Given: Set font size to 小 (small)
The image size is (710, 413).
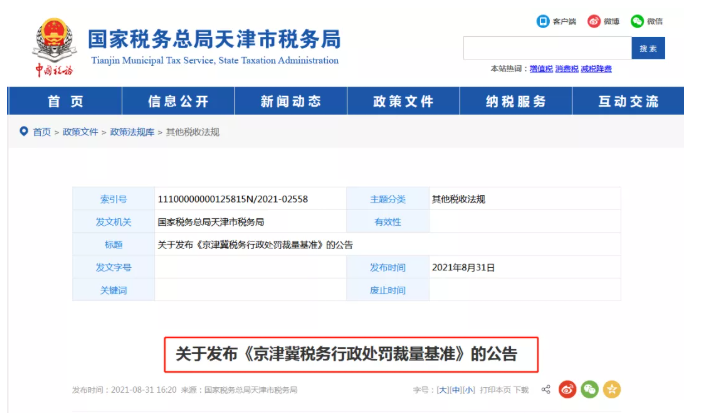Looking at the screenshot, I should [x=468, y=390].
